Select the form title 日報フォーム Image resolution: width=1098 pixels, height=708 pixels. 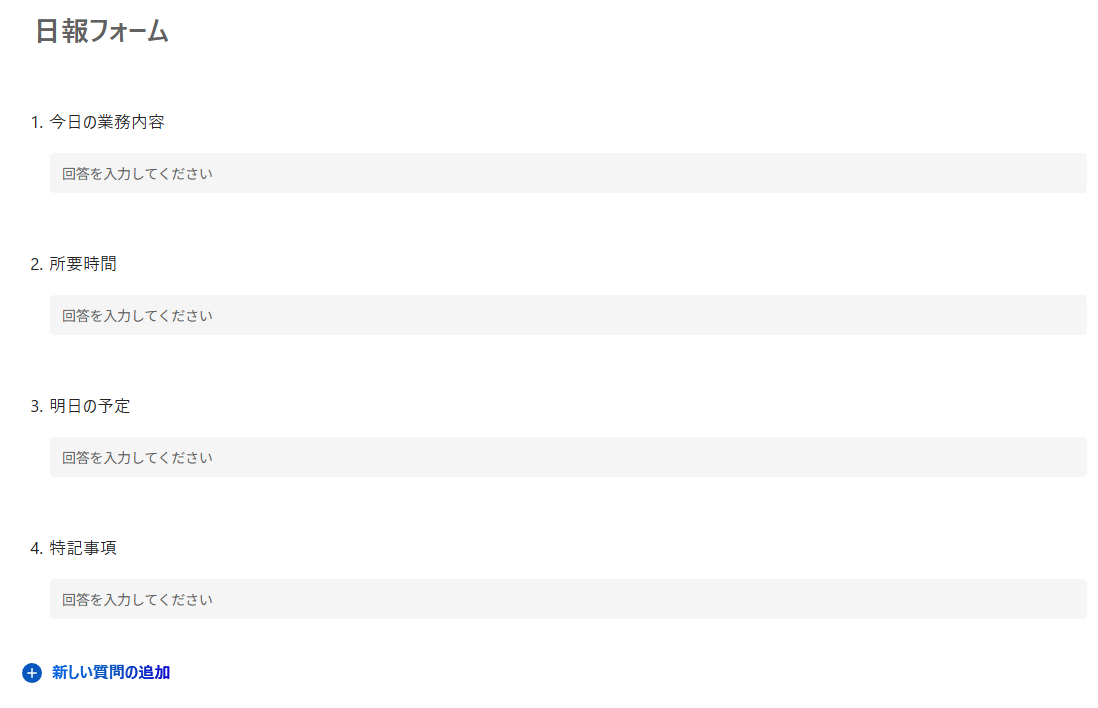(102, 32)
